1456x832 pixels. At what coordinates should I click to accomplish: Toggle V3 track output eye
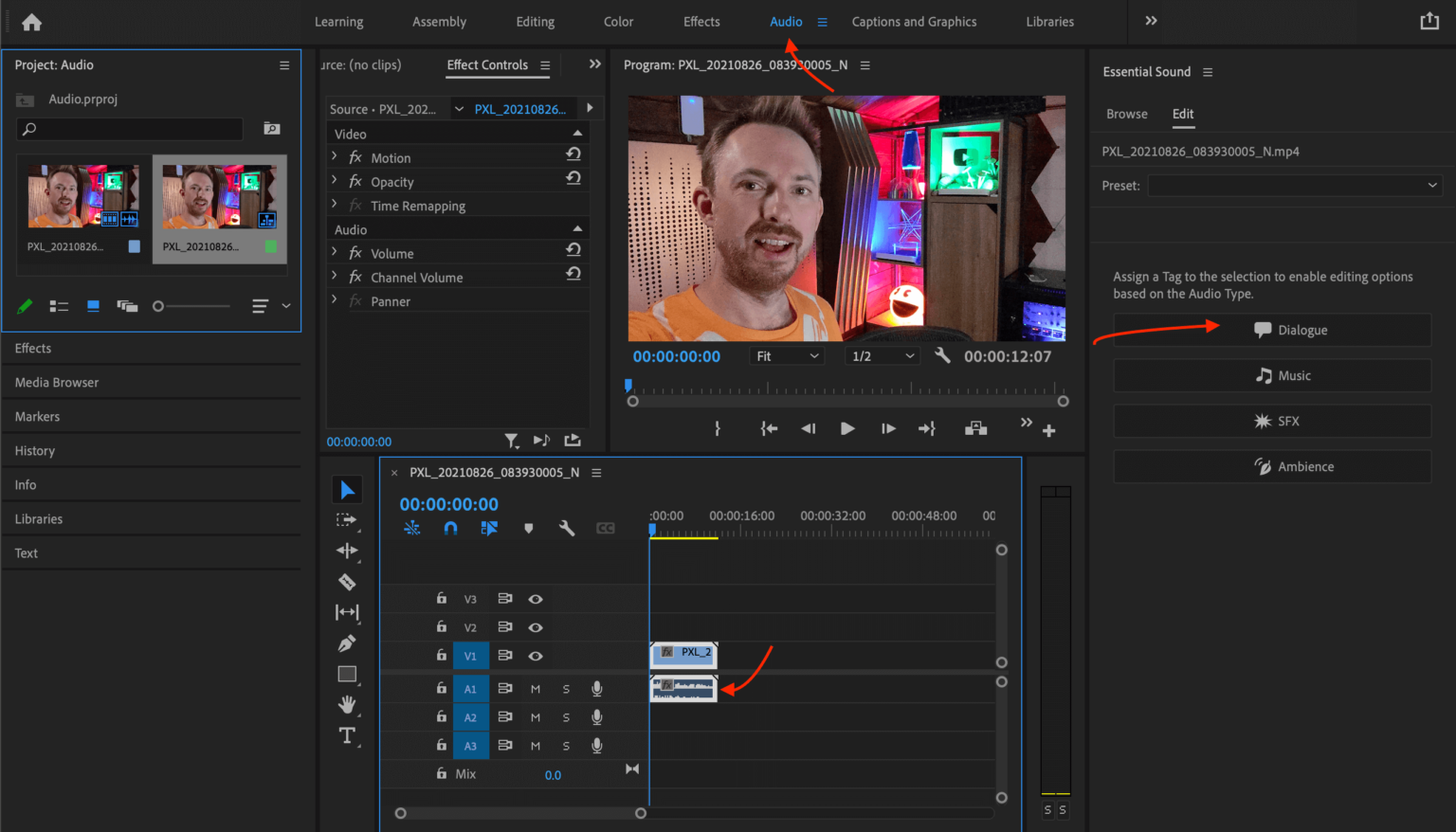click(536, 599)
